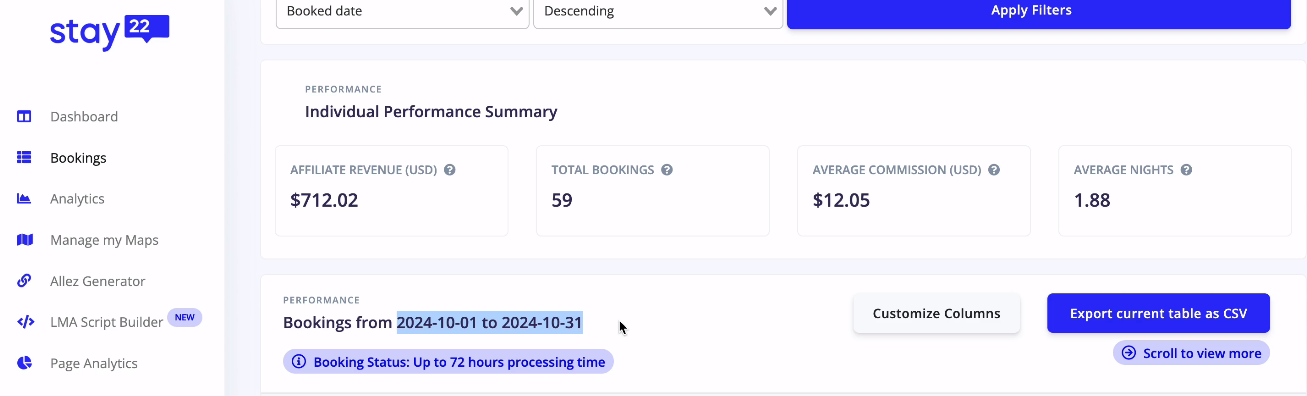Click the Average Commission help icon
The height and width of the screenshot is (396, 1307).
(994, 170)
